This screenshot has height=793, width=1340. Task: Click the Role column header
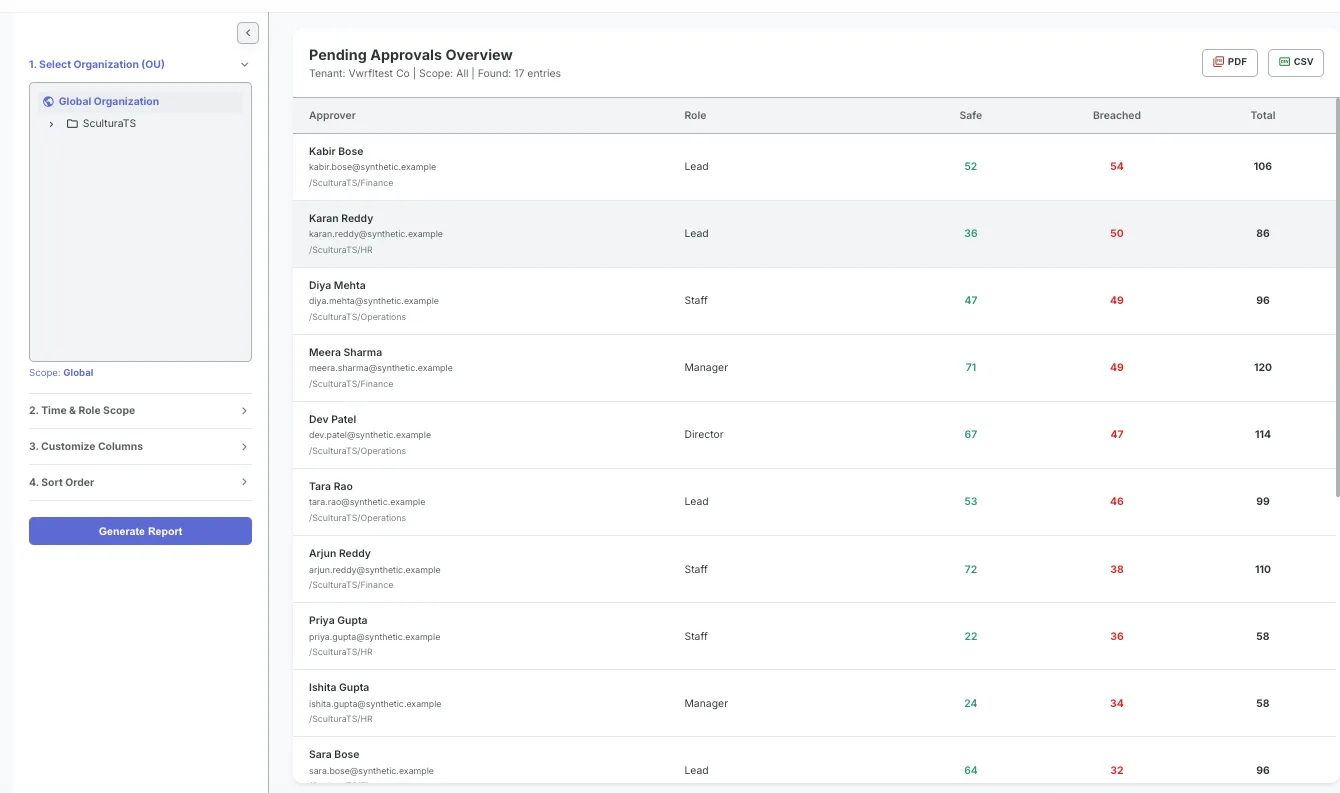coord(695,116)
